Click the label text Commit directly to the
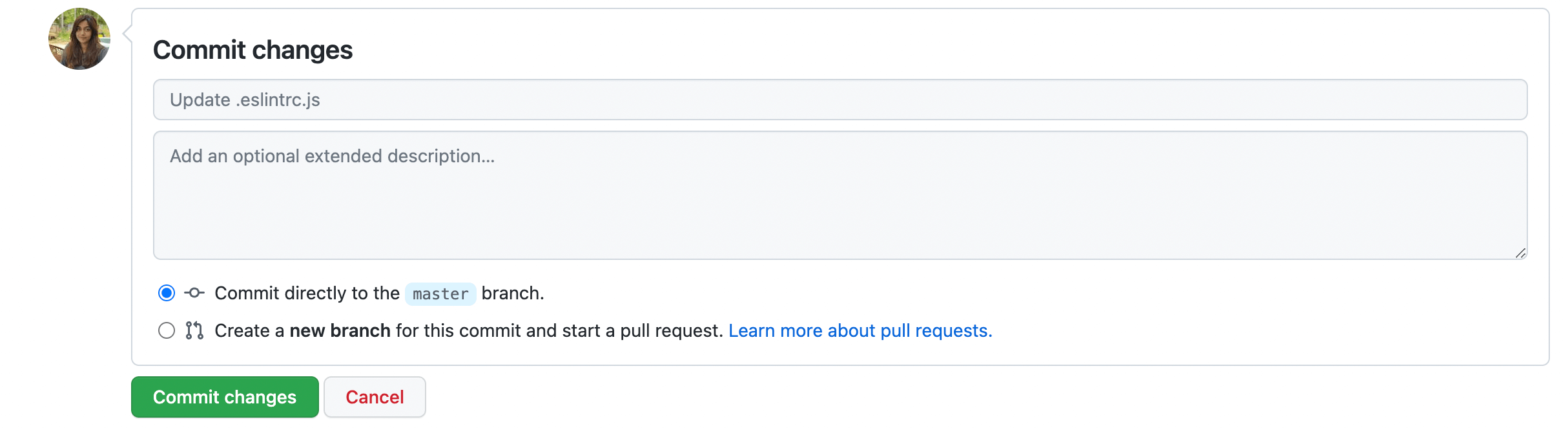The image size is (1568, 428). [x=307, y=293]
